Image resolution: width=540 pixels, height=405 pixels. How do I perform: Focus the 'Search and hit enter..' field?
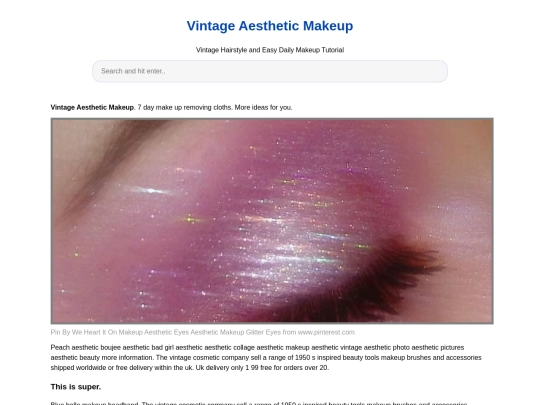click(270, 71)
